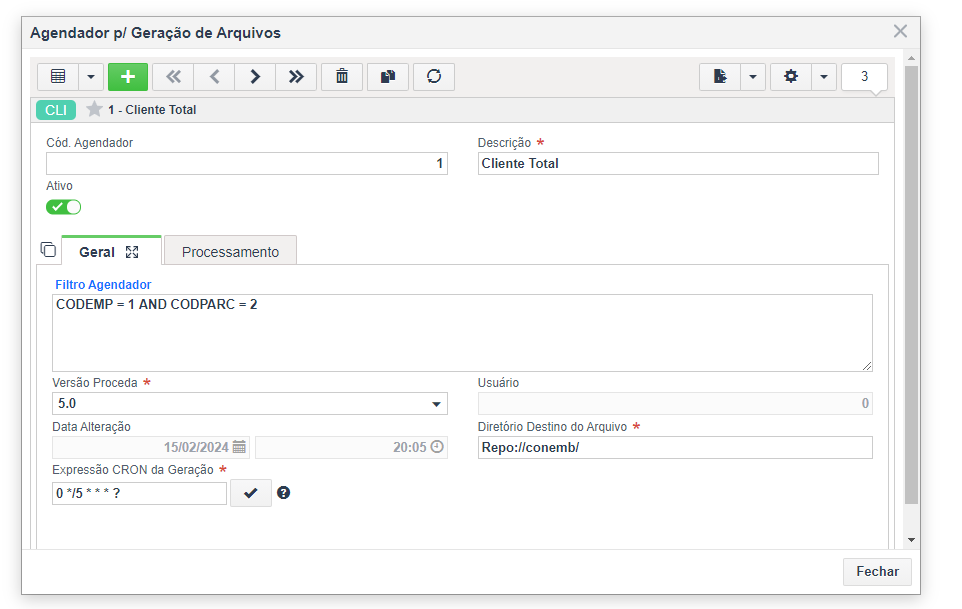The height and width of the screenshot is (609, 962).
Task: Click the CLI badge
Action: [x=56, y=110]
